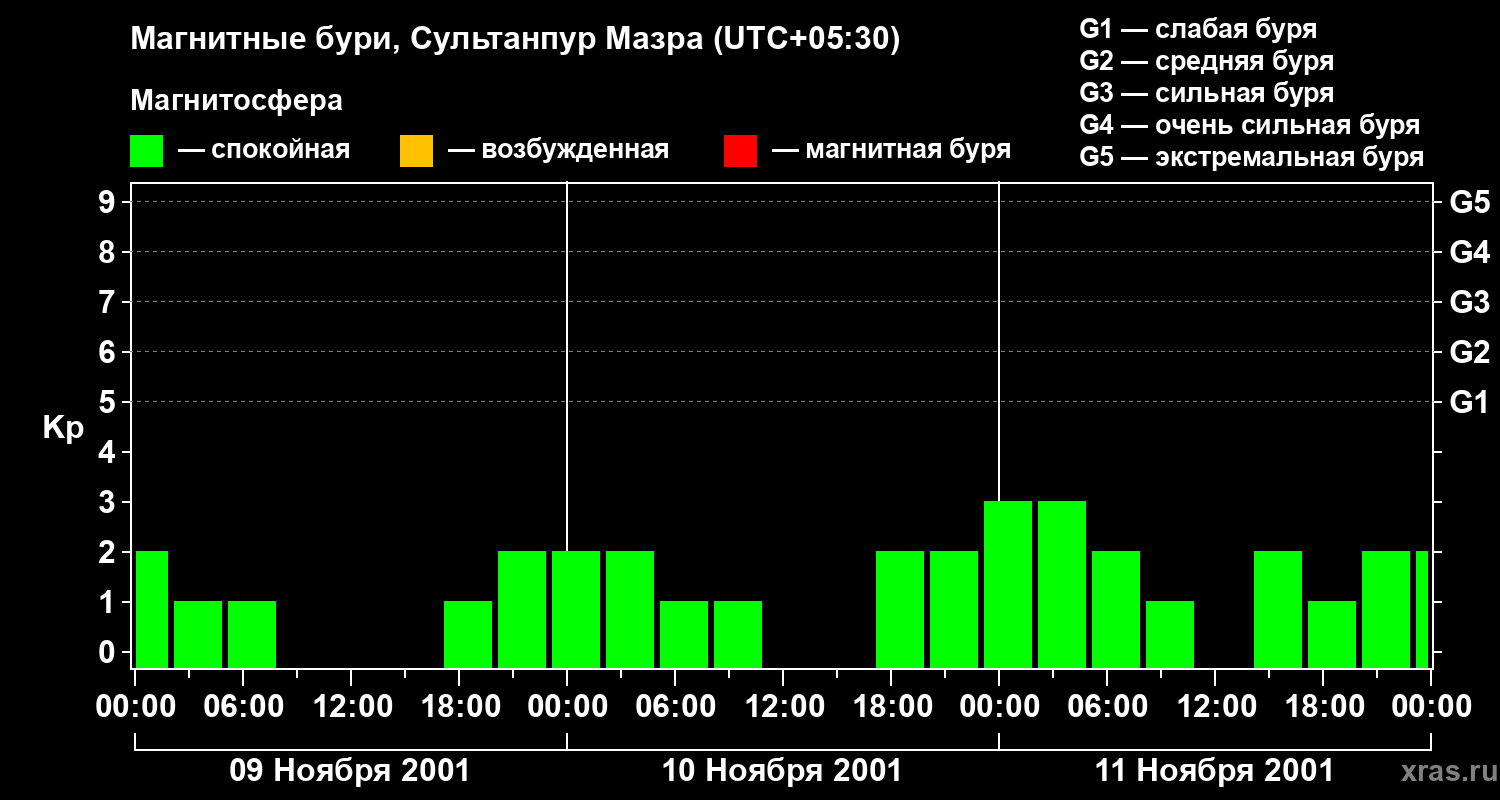Click the G4 label on the right axis
The width and height of the screenshot is (1500, 800).
click(x=1469, y=253)
